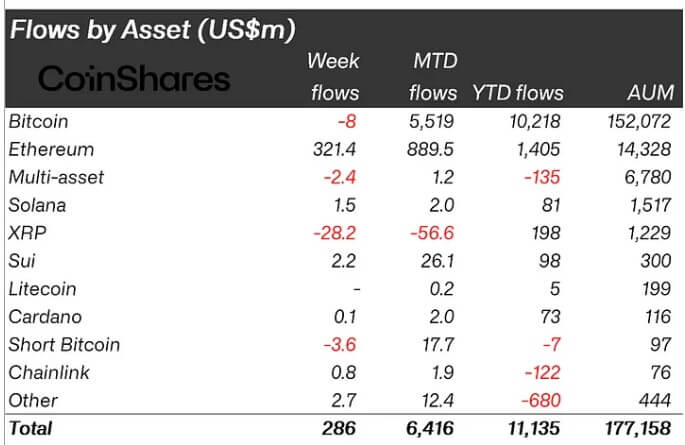Viewport: 685px width, 445px height.
Task: Select the Multi-asset row label
Action: click(x=58, y=177)
